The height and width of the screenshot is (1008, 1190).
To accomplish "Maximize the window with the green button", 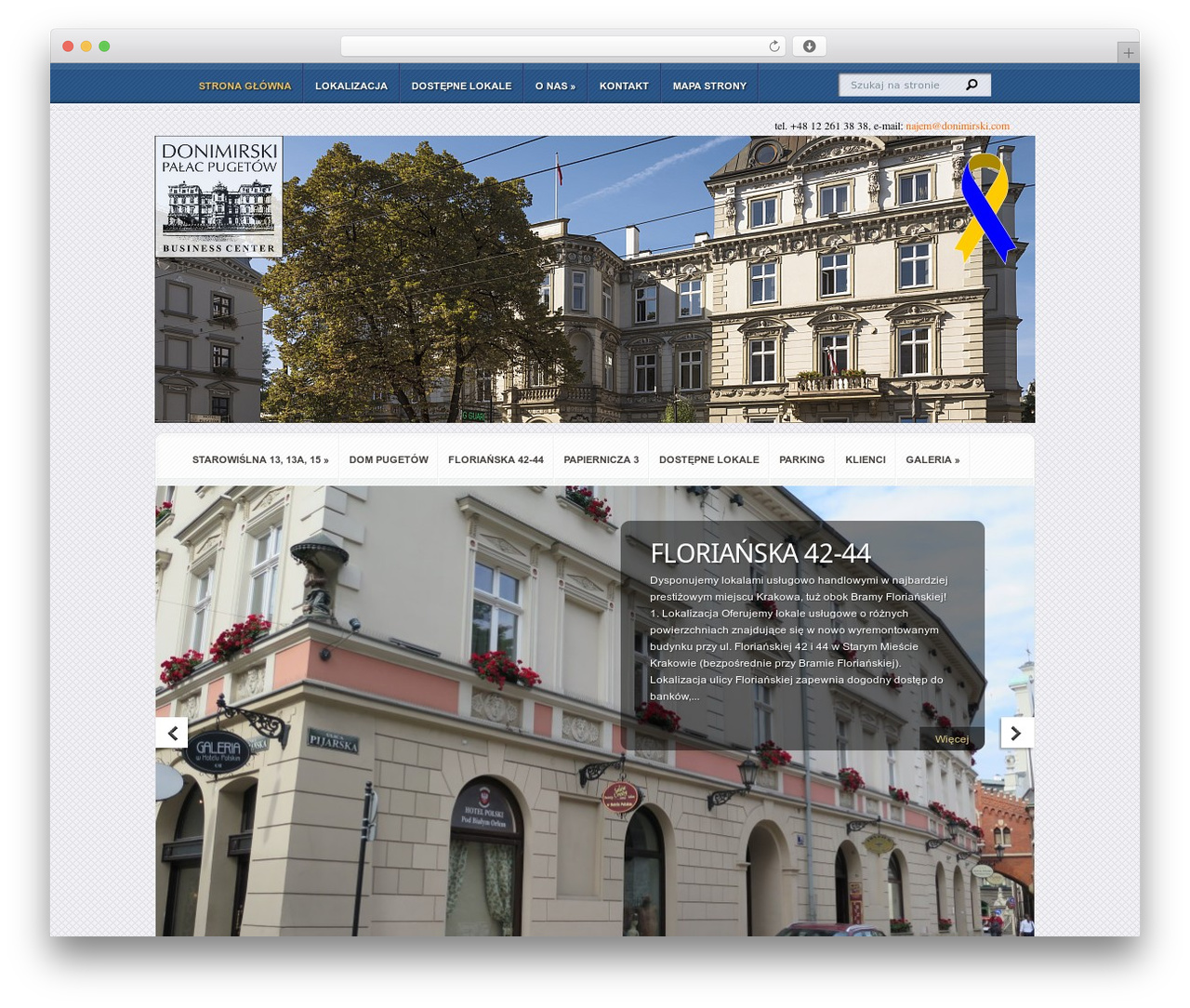I will pos(104,46).
